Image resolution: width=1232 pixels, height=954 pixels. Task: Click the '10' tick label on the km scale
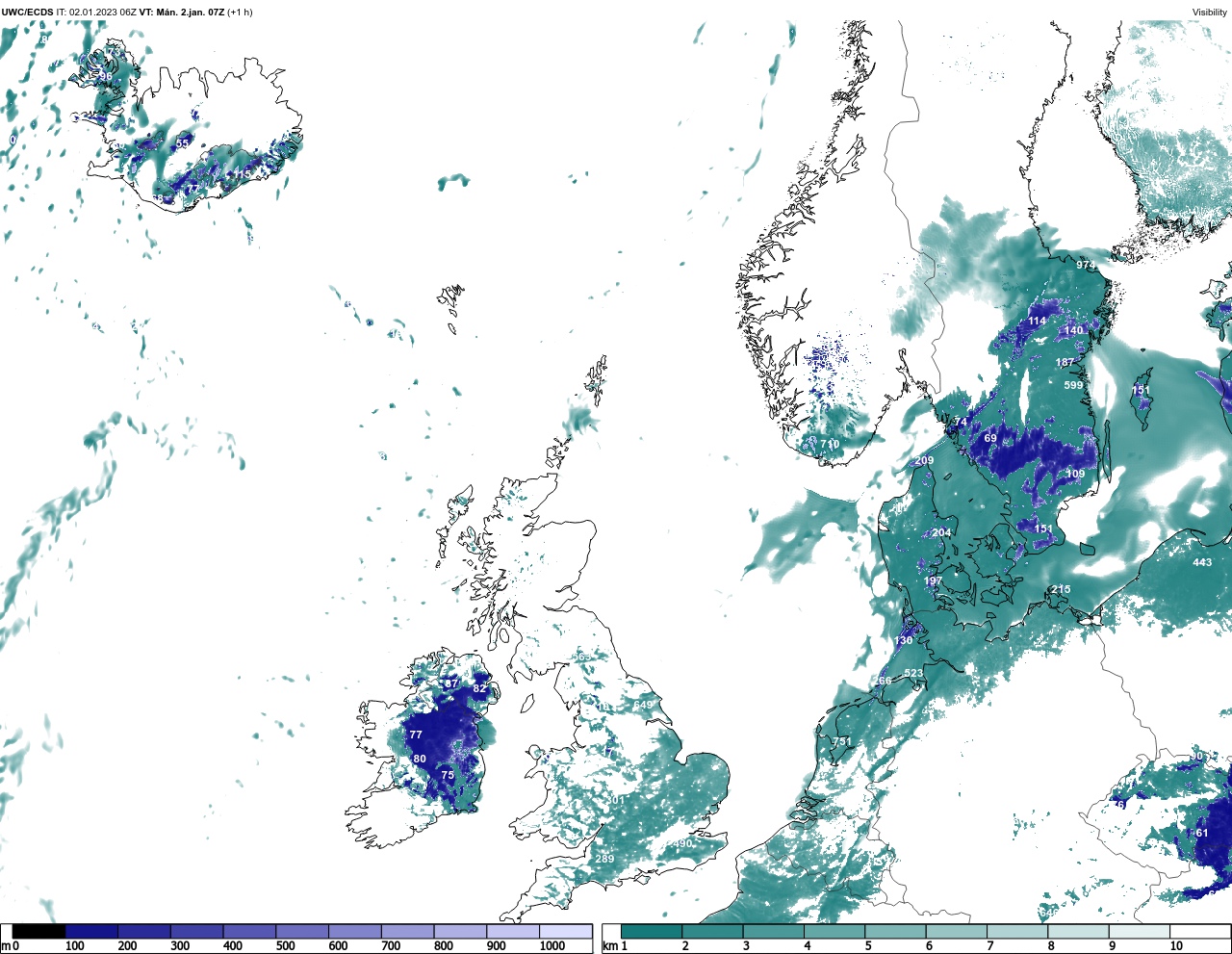pyautogui.click(x=1176, y=946)
